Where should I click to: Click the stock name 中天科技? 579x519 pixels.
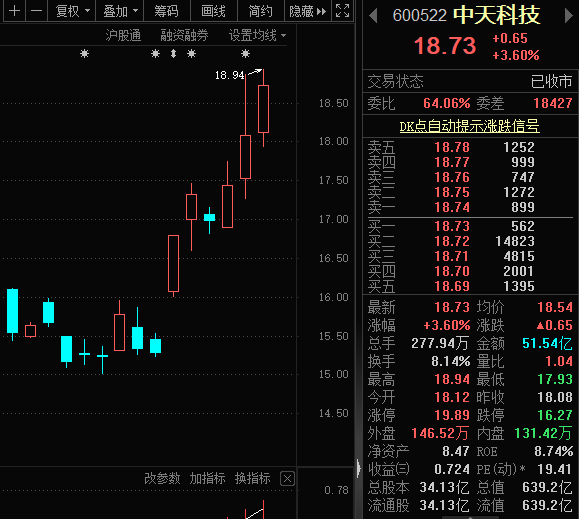[497, 15]
